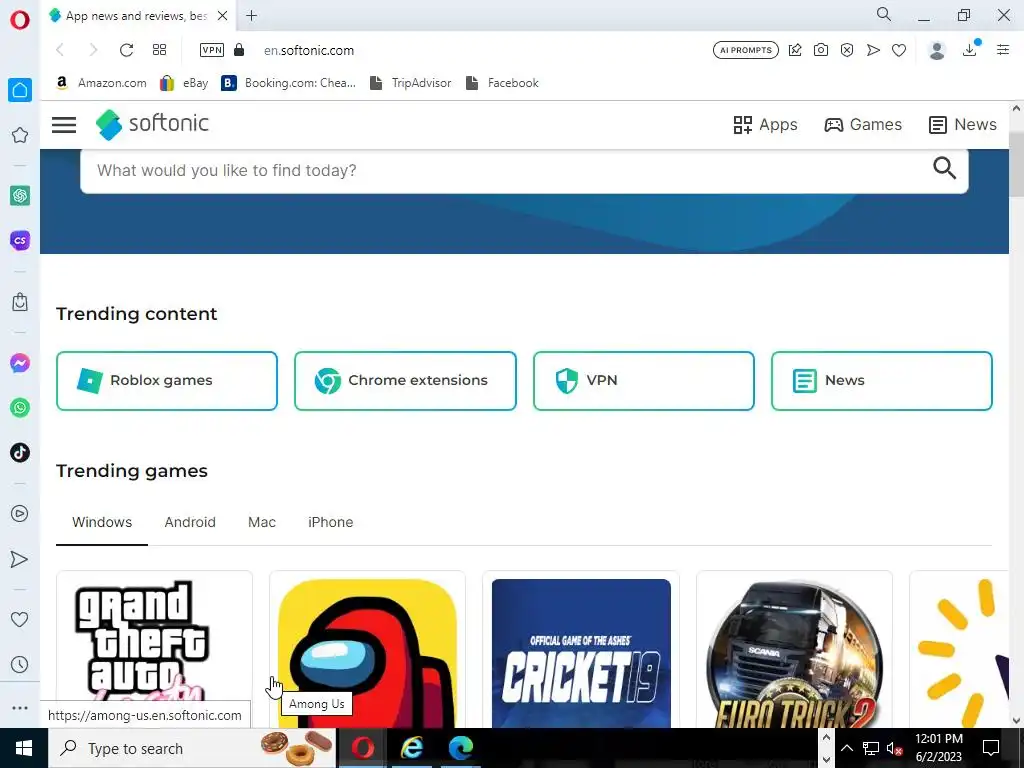Take a snapshot with camera icon
This screenshot has width=1024, height=768.
point(821,50)
